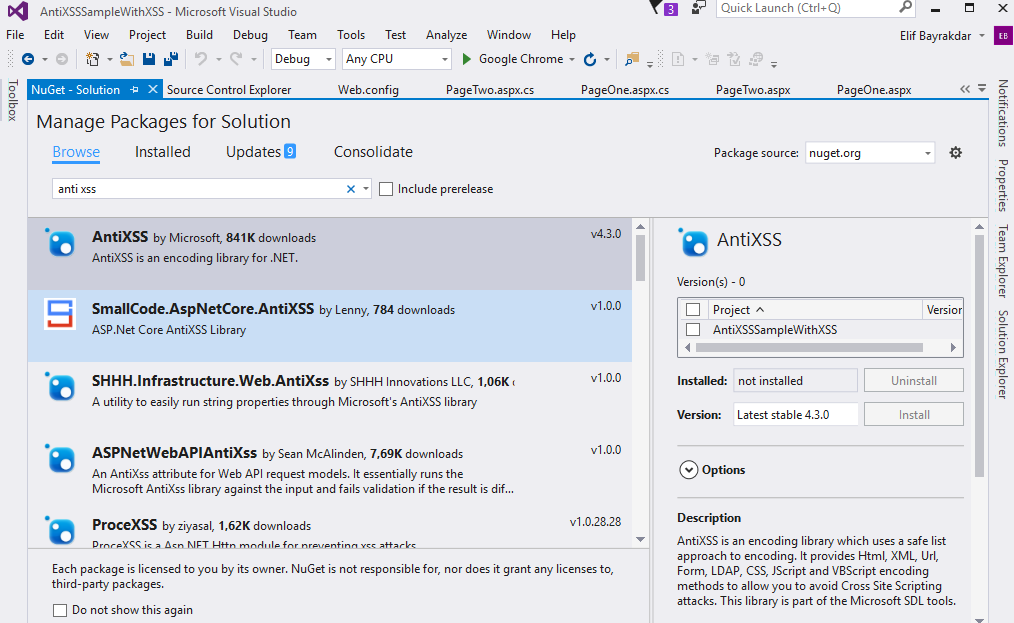Click the Save All icon
The width and height of the screenshot is (1014, 623).
point(171,59)
